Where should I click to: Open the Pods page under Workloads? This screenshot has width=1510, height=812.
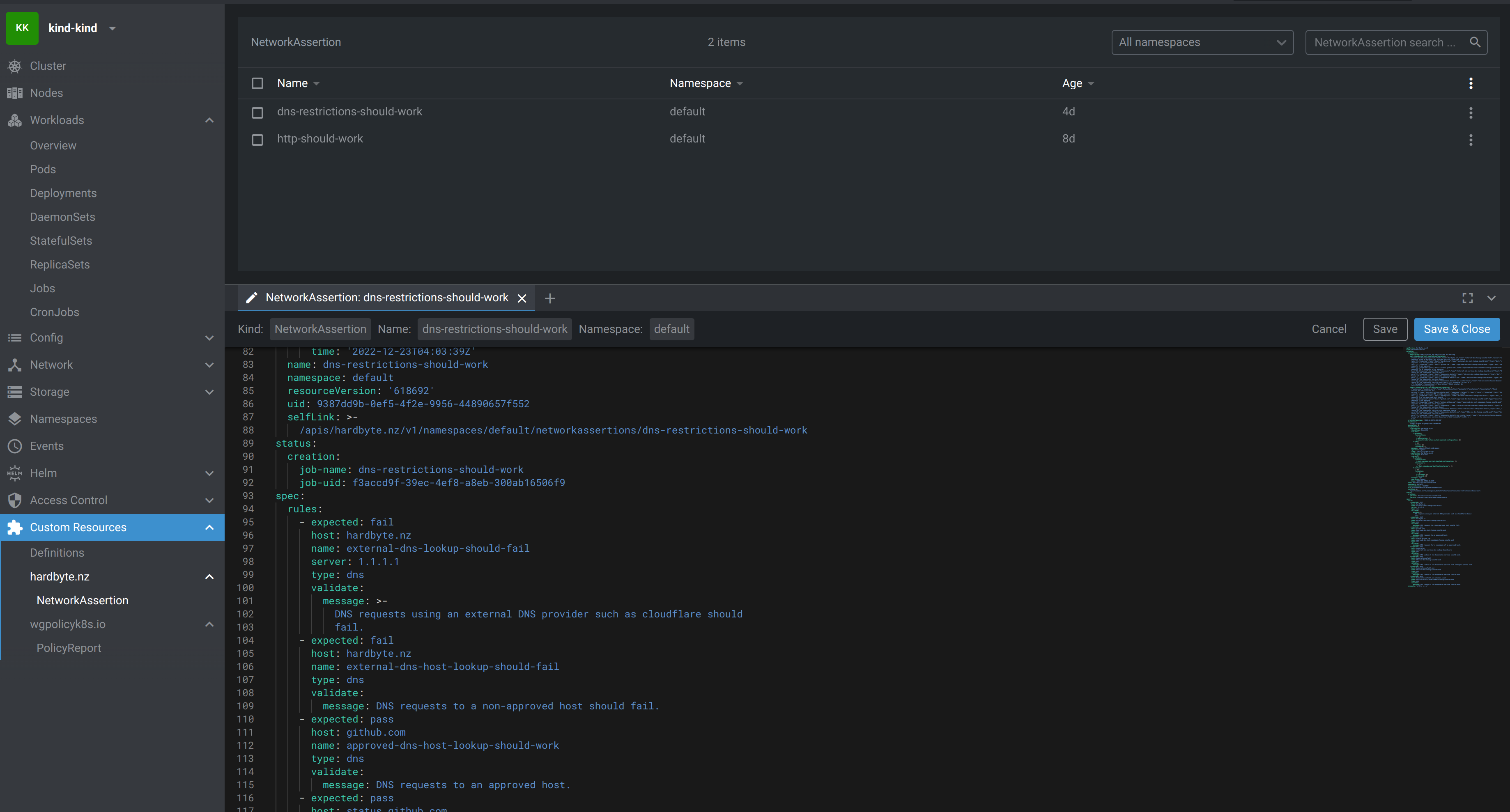(x=43, y=169)
